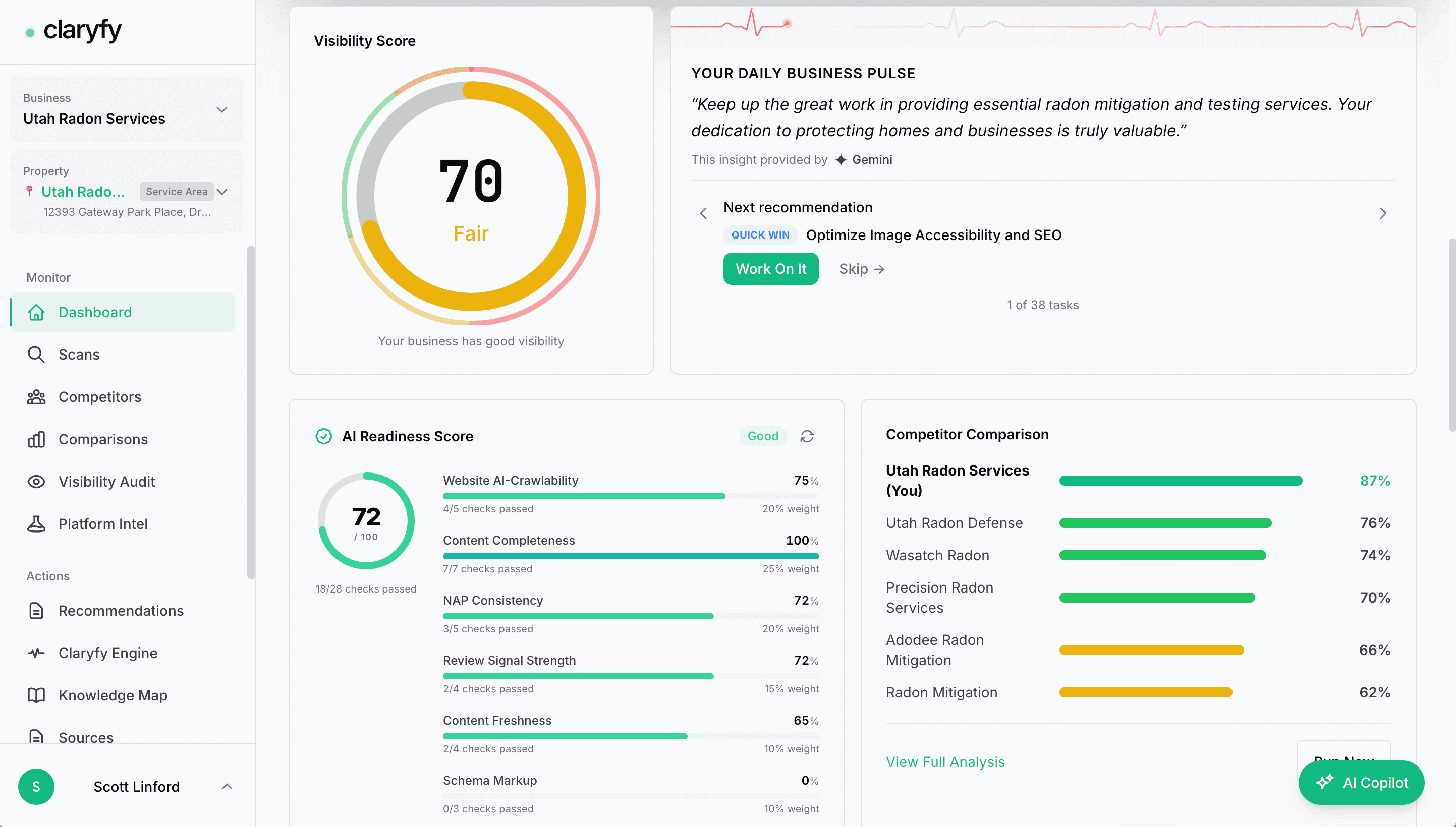Click the Platform Intel flask icon
The image size is (1456, 827).
click(36, 524)
